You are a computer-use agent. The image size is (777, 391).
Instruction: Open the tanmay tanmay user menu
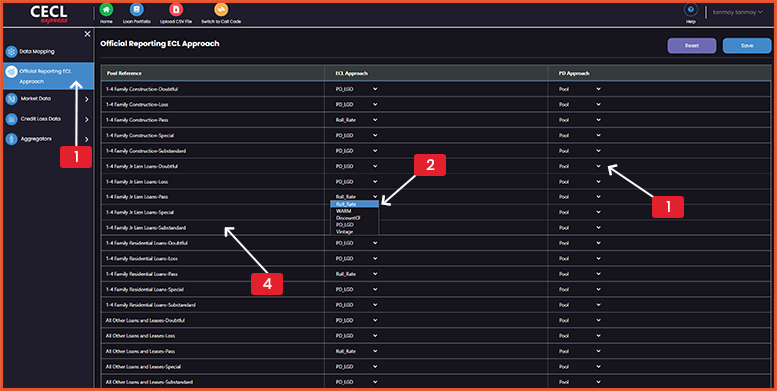coord(738,12)
